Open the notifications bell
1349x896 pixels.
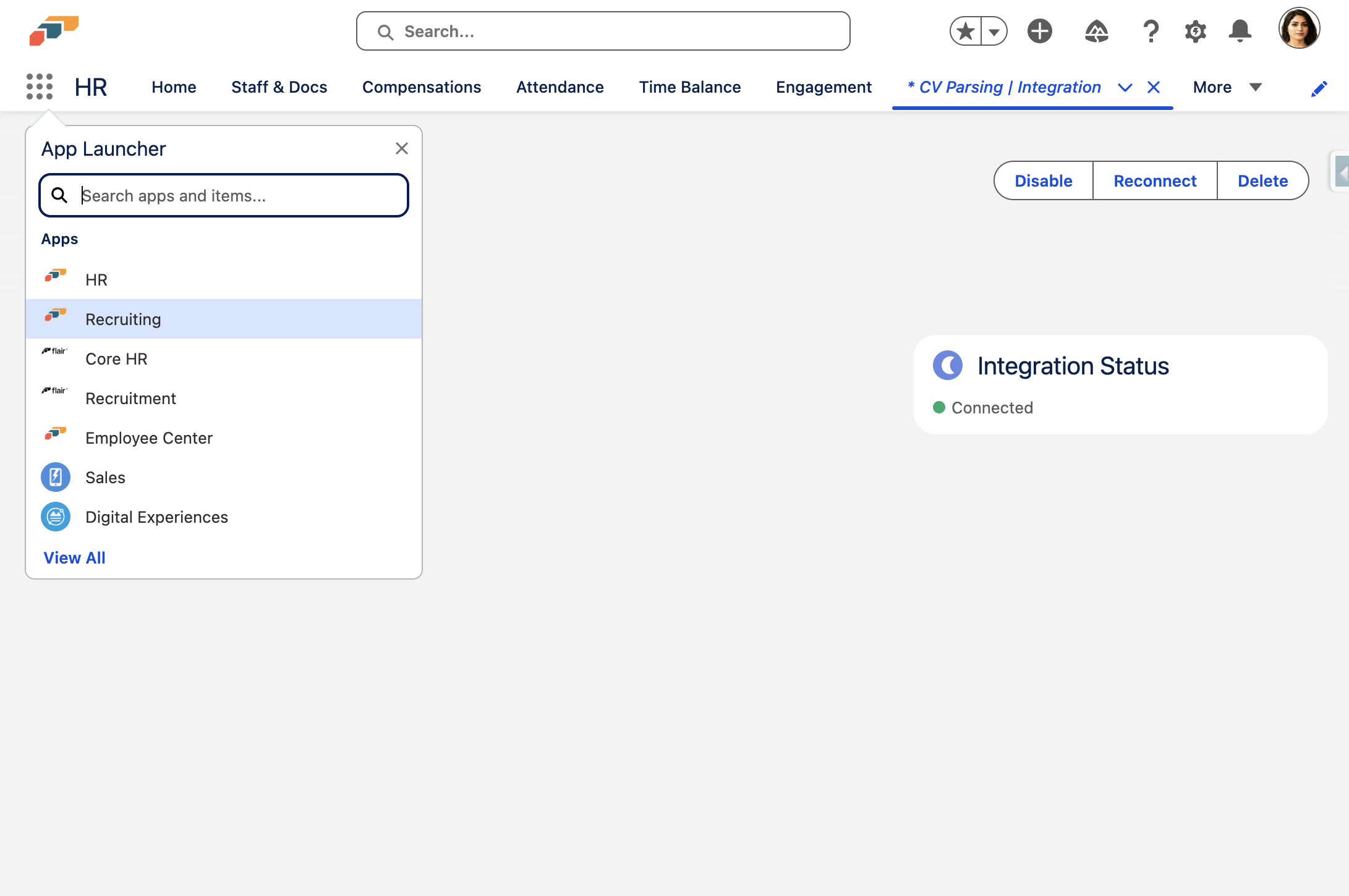[x=1240, y=31]
